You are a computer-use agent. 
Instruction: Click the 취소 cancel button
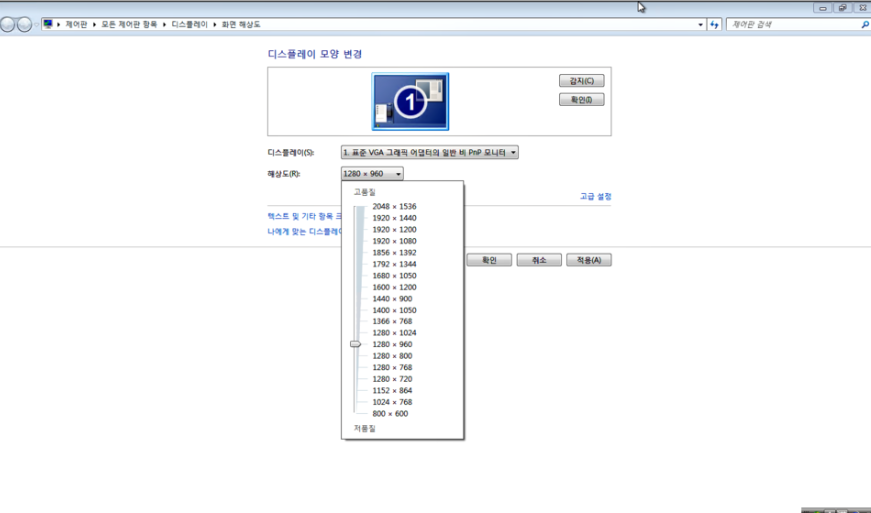point(539,260)
